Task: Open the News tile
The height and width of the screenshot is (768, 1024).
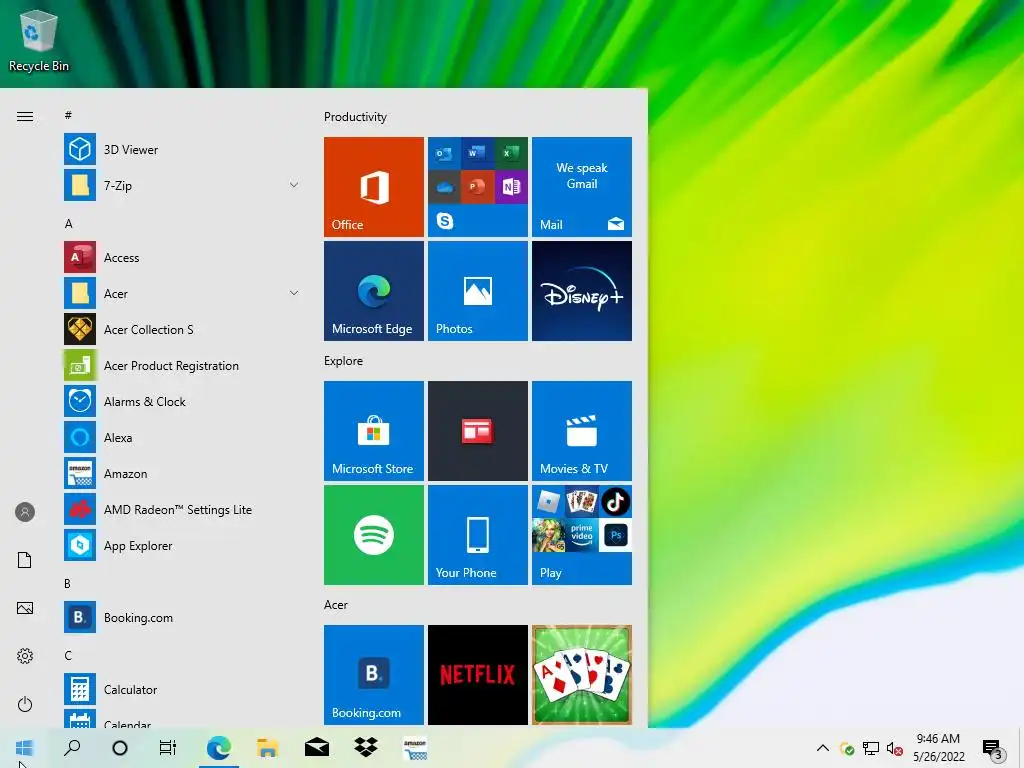Action: pyautogui.click(x=477, y=431)
